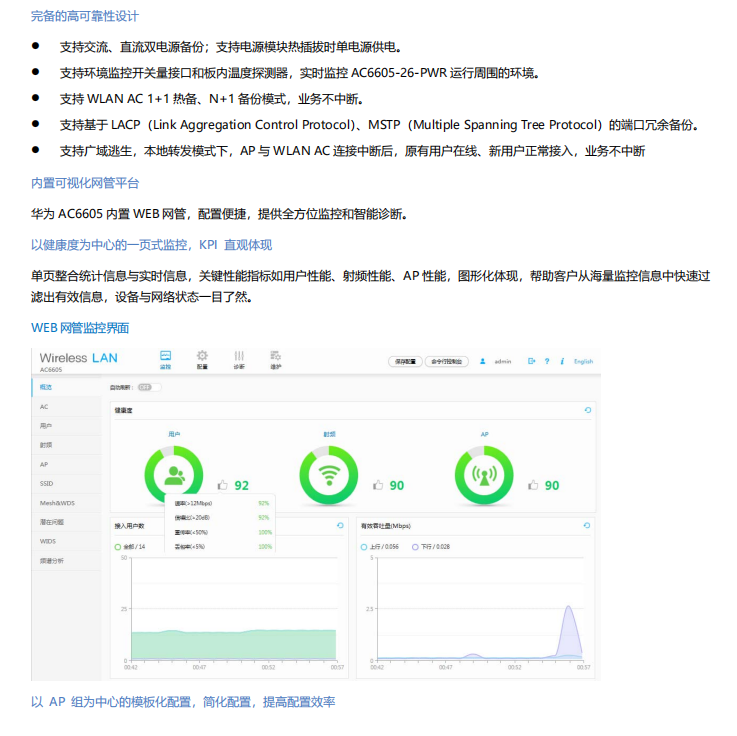Click the logout exit icon
Image resolution: width=737 pixels, height=736 pixels.
(x=532, y=361)
